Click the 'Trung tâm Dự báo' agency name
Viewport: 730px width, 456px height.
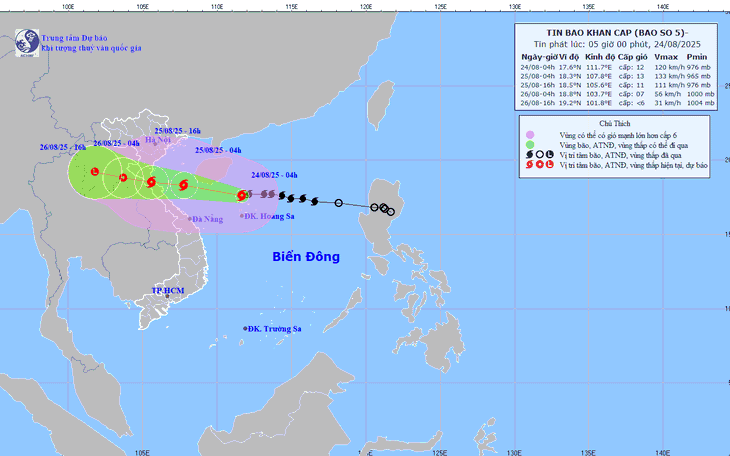[x=74, y=38]
